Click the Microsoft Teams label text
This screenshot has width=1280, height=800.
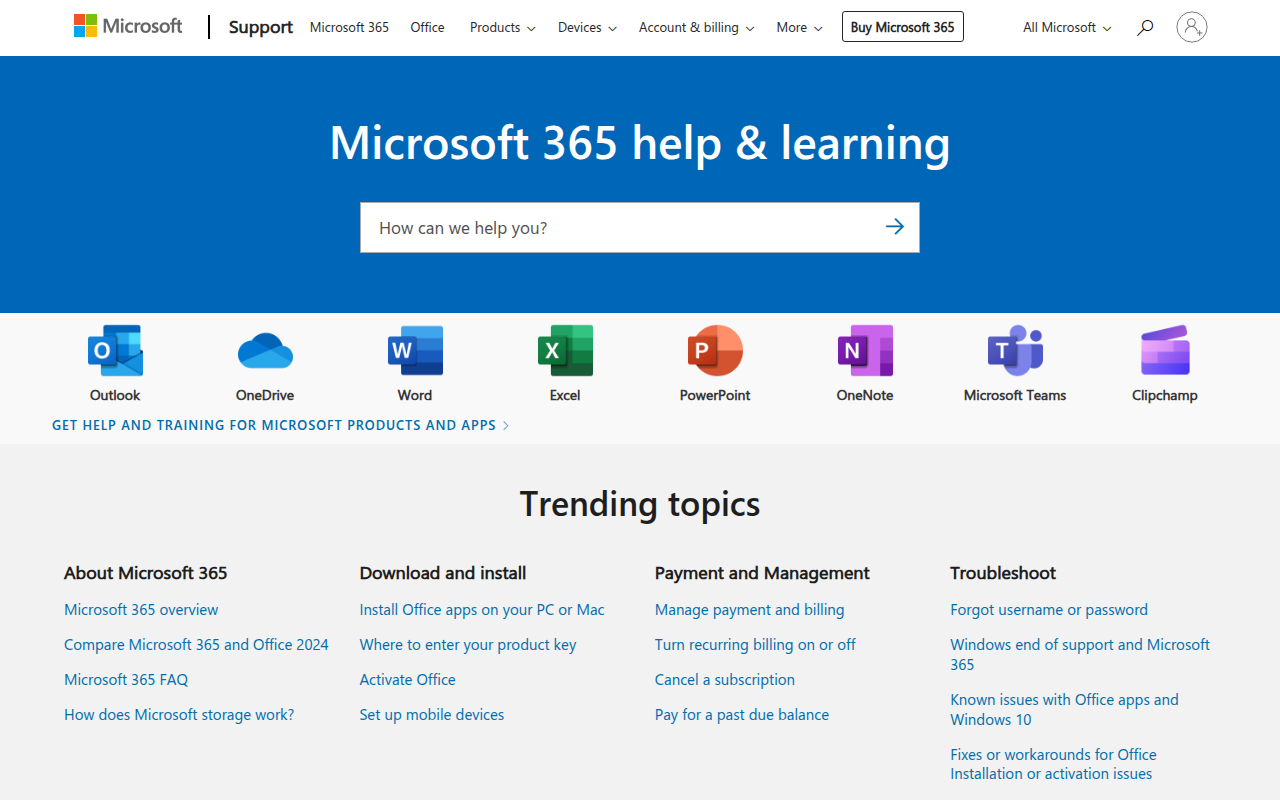tap(1015, 395)
